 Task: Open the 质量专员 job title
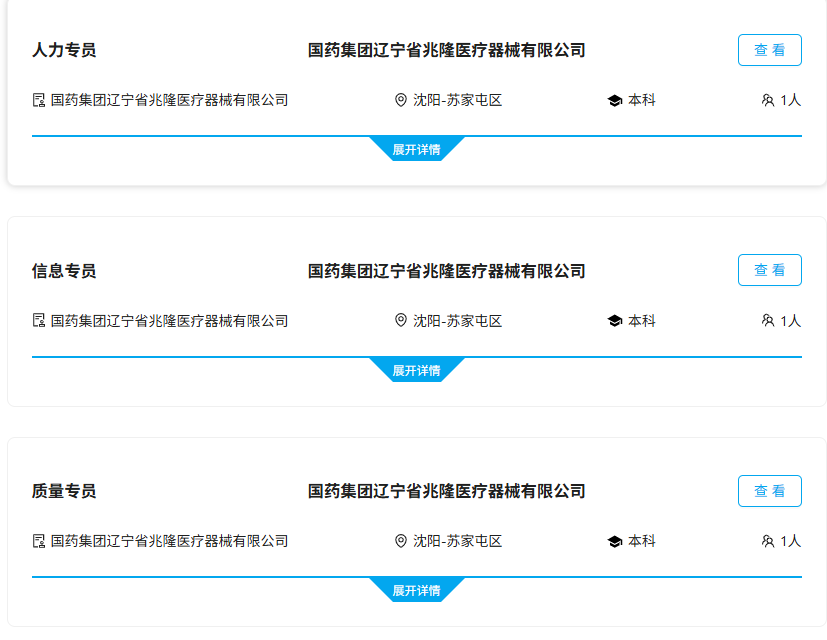pyautogui.click(x=64, y=491)
